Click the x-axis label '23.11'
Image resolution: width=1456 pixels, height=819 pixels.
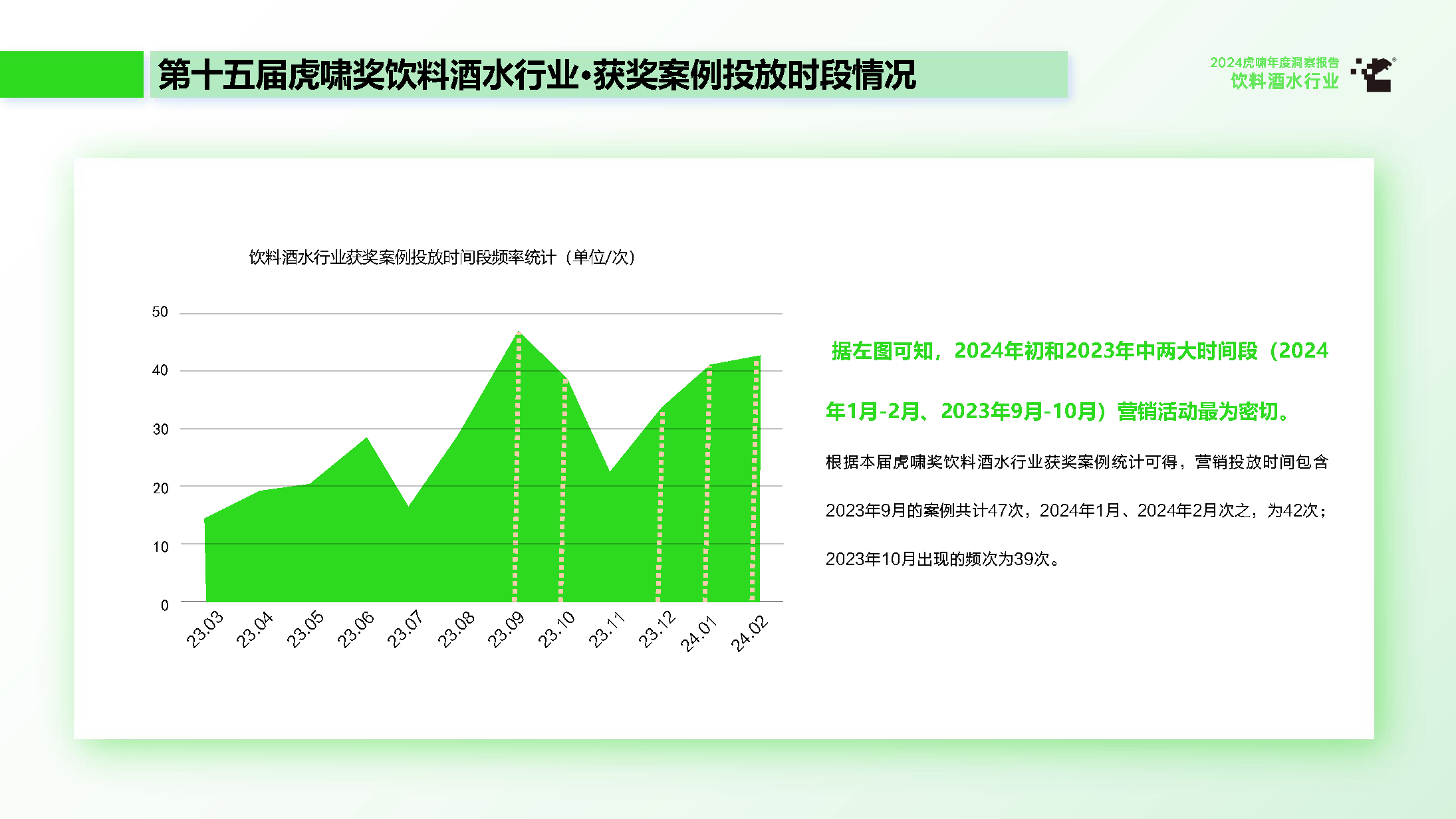(x=607, y=630)
